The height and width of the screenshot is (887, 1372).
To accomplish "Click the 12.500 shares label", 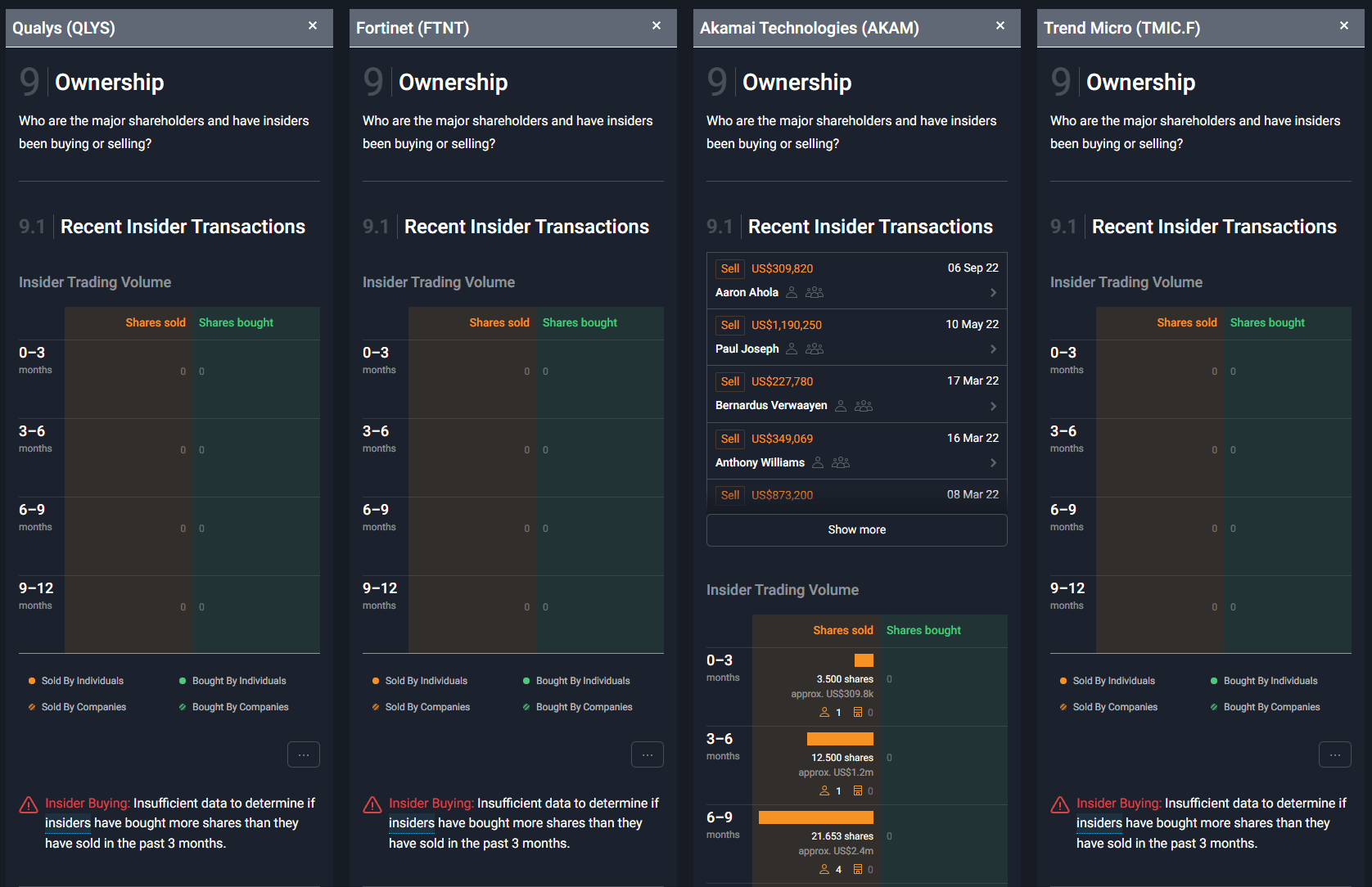I will pyautogui.click(x=842, y=758).
